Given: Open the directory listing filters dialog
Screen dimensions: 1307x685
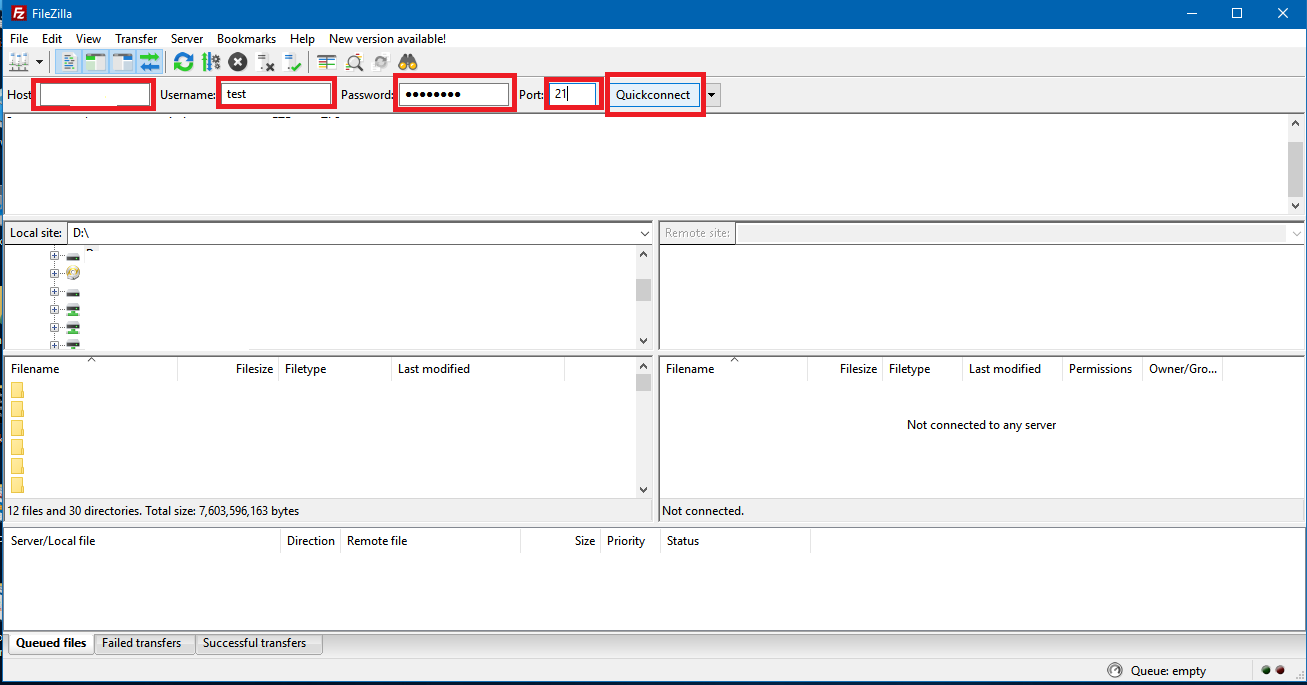Looking at the screenshot, I should click(326, 62).
